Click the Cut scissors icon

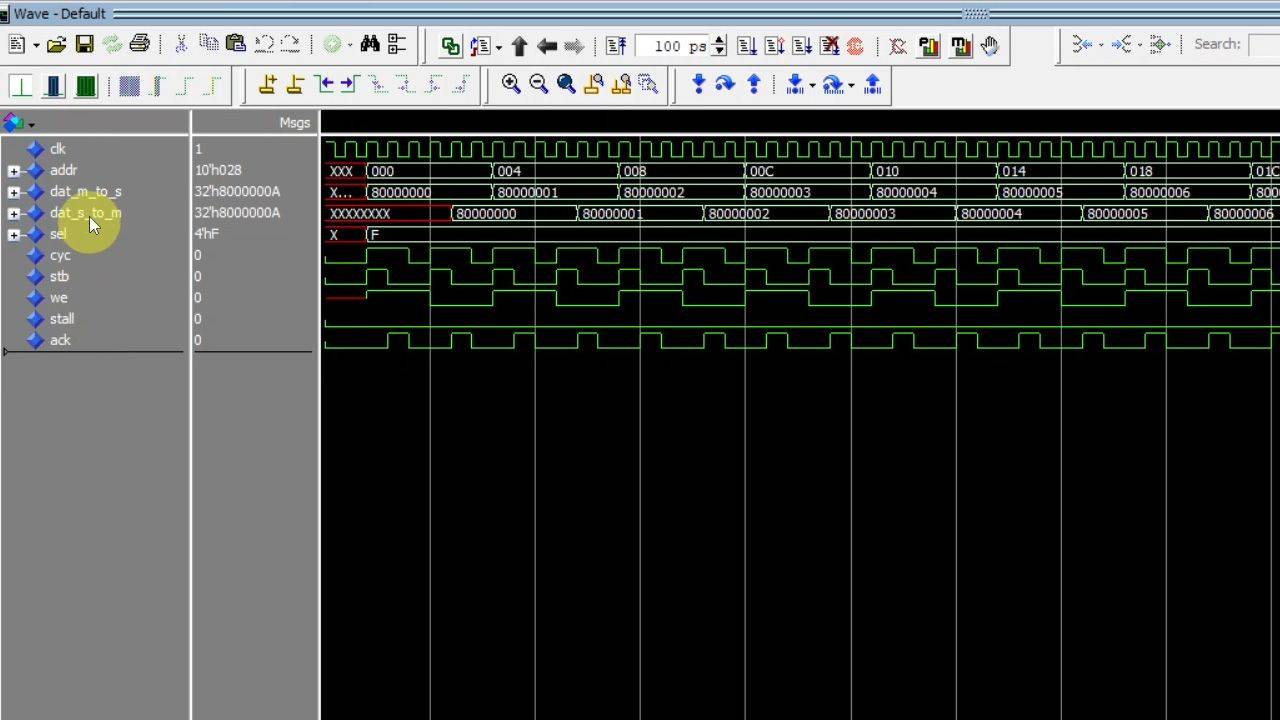[x=181, y=44]
